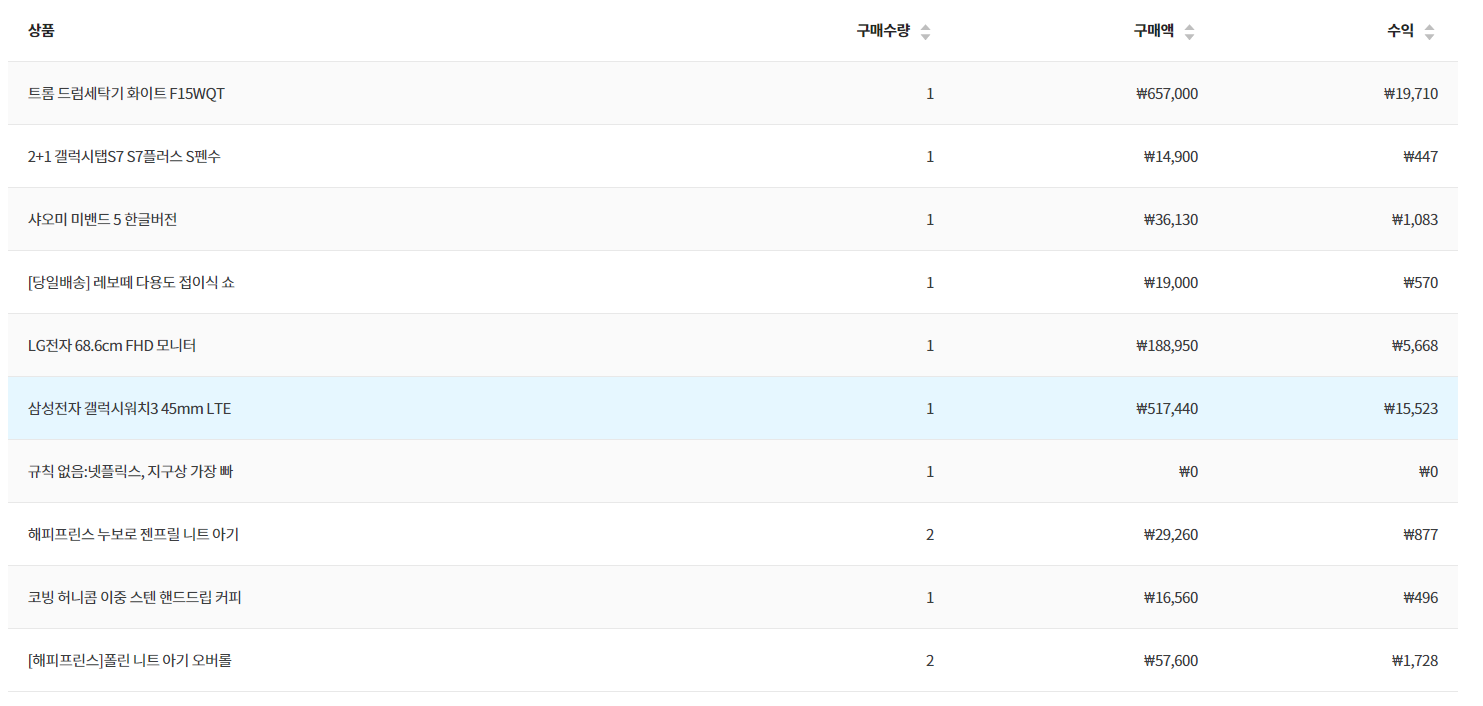Viewport: 1483px width, 706px height.
Task: Click quantity 2 in 폴린 니트 아기 오버롤 row
Action: pyautogui.click(x=930, y=661)
